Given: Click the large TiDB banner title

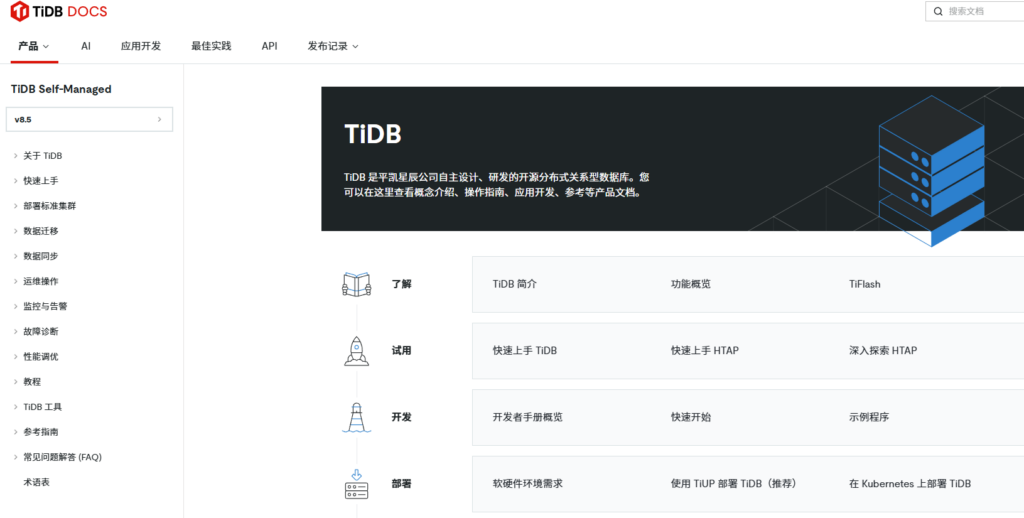Looking at the screenshot, I should (x=373, y=134).
